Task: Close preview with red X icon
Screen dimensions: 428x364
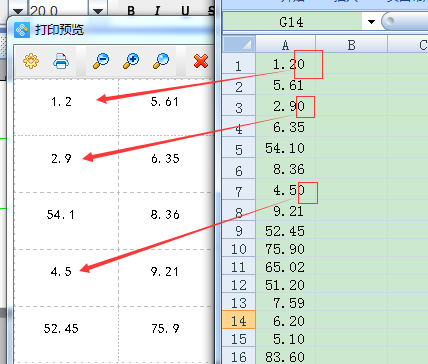Action: [201, 61]
